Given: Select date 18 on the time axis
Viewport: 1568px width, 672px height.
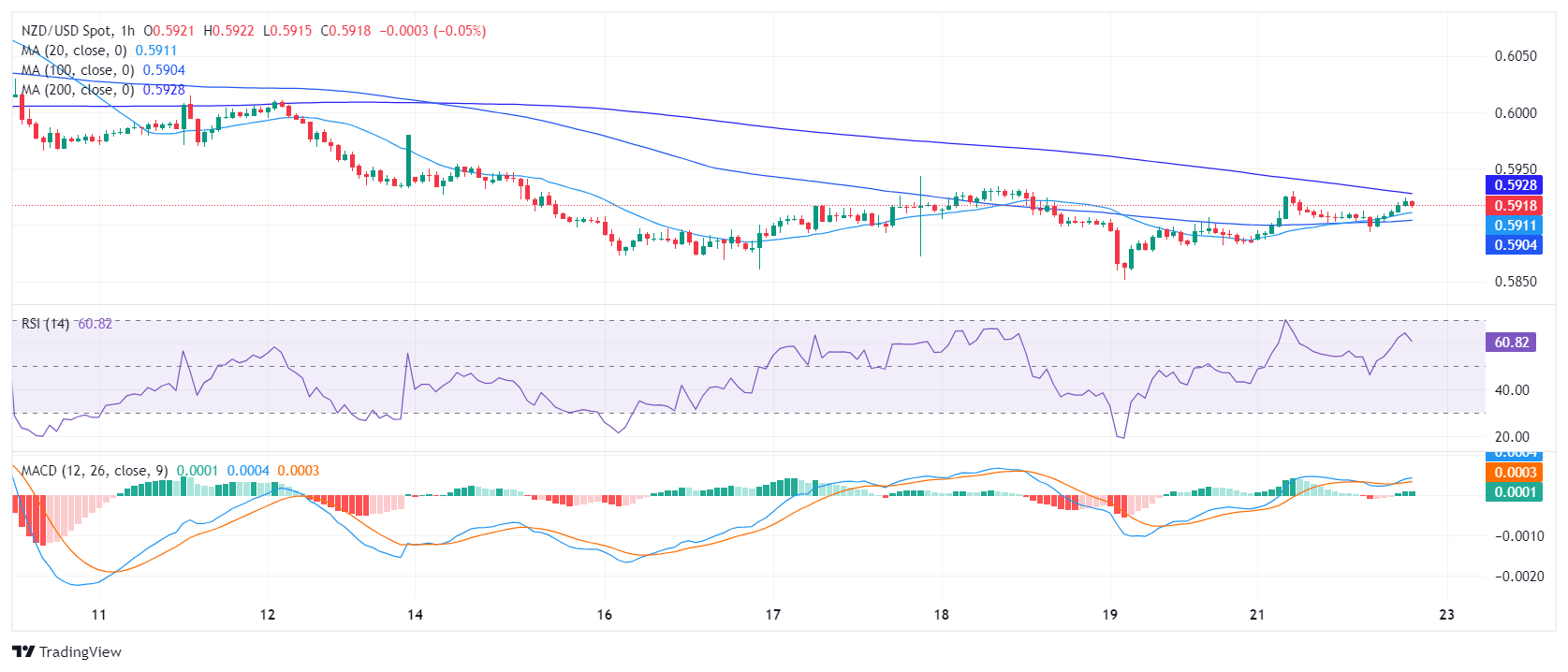Looking at the screenshot, I should 941,615.
